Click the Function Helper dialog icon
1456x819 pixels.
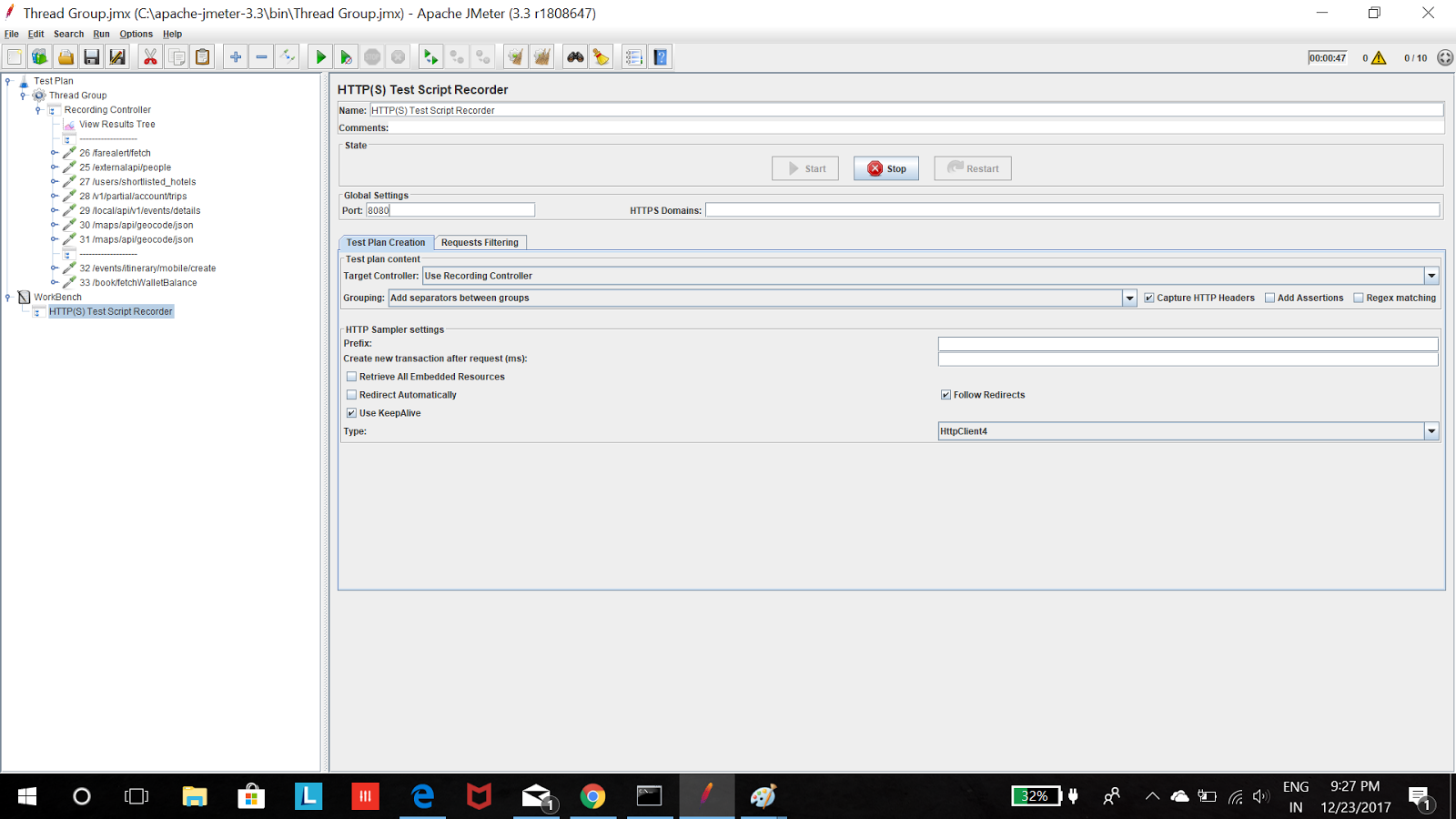point(633,56)
